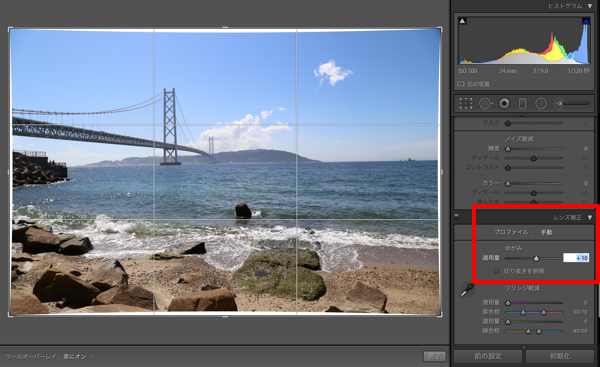
Task: Click the 40/60 green hue value
Action: click(580, 331)
